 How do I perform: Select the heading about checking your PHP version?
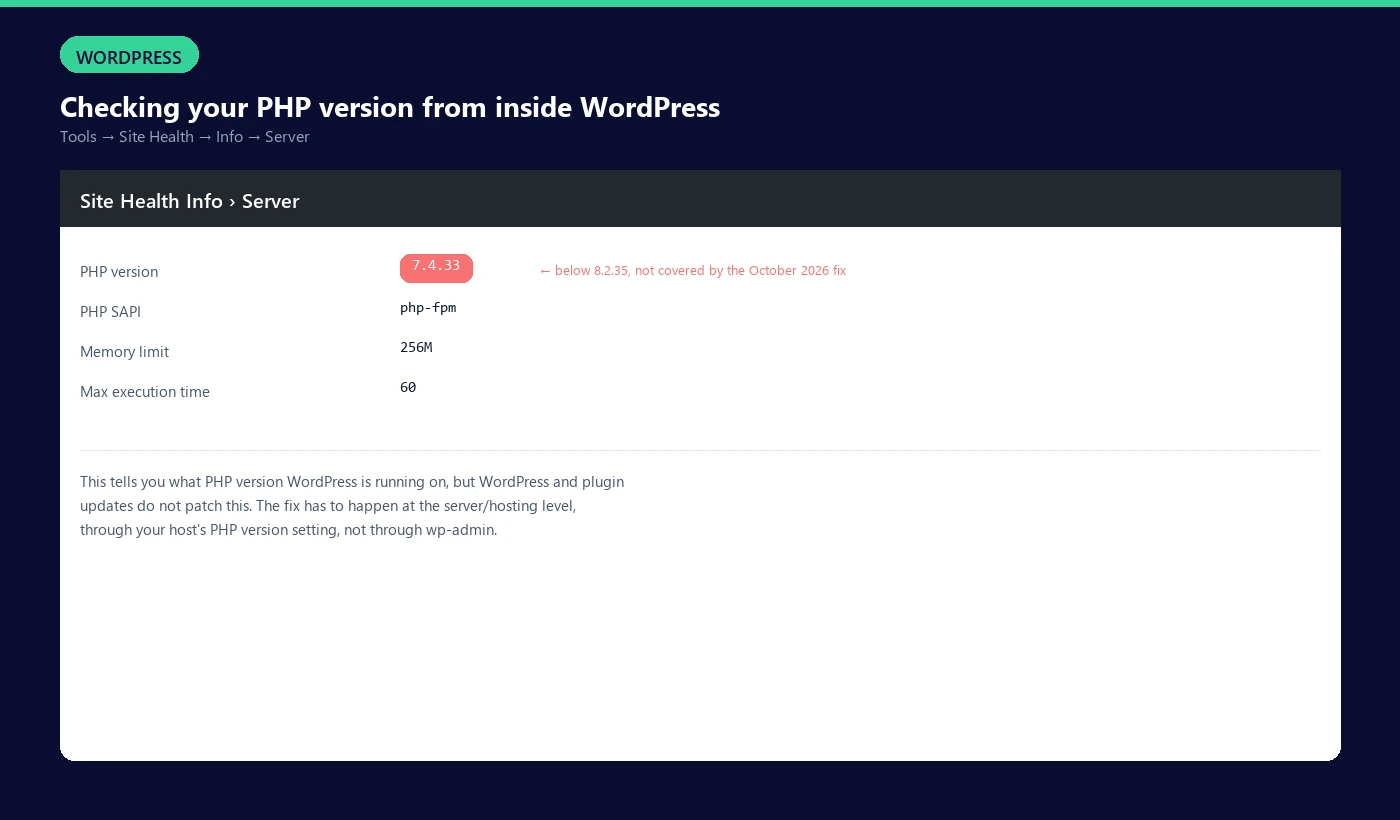(390, 107)
